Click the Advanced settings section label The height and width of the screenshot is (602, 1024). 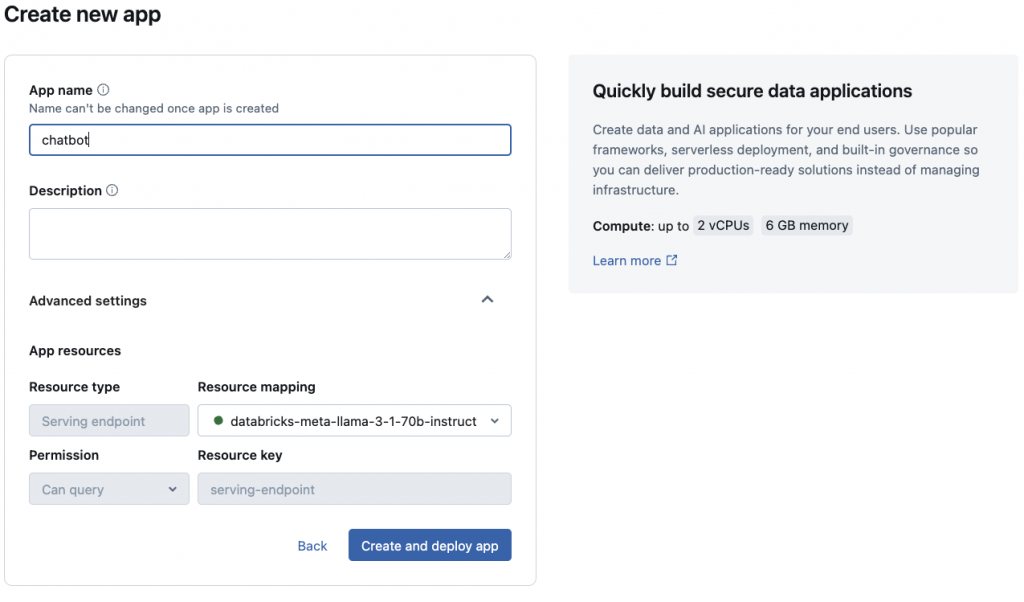point(88,301)
